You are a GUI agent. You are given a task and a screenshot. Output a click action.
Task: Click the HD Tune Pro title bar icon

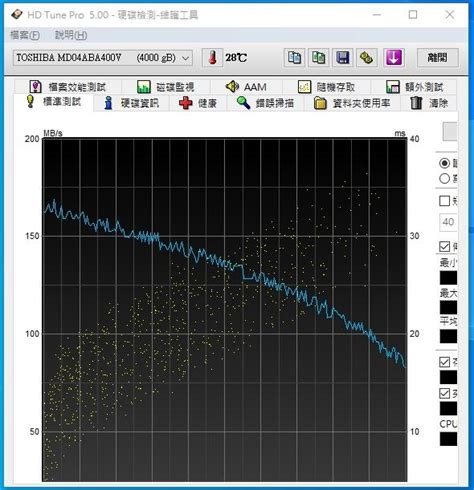point(17,15)
